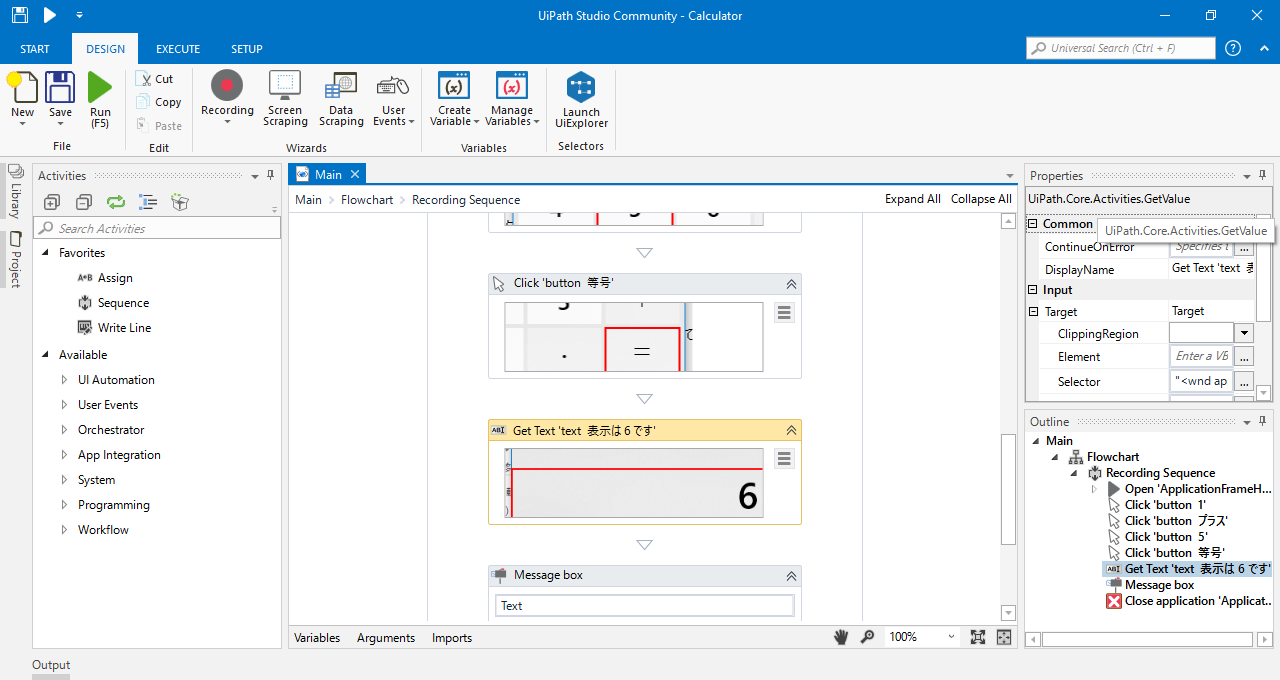Open the Arguments panel
Viewport: 1280px width, 680px height.
click(386, 637)
